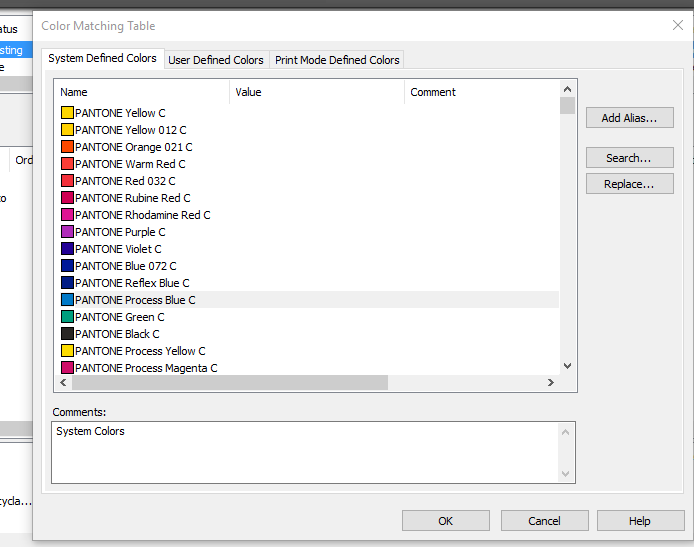Sort by the Name column header

point(142,92)
